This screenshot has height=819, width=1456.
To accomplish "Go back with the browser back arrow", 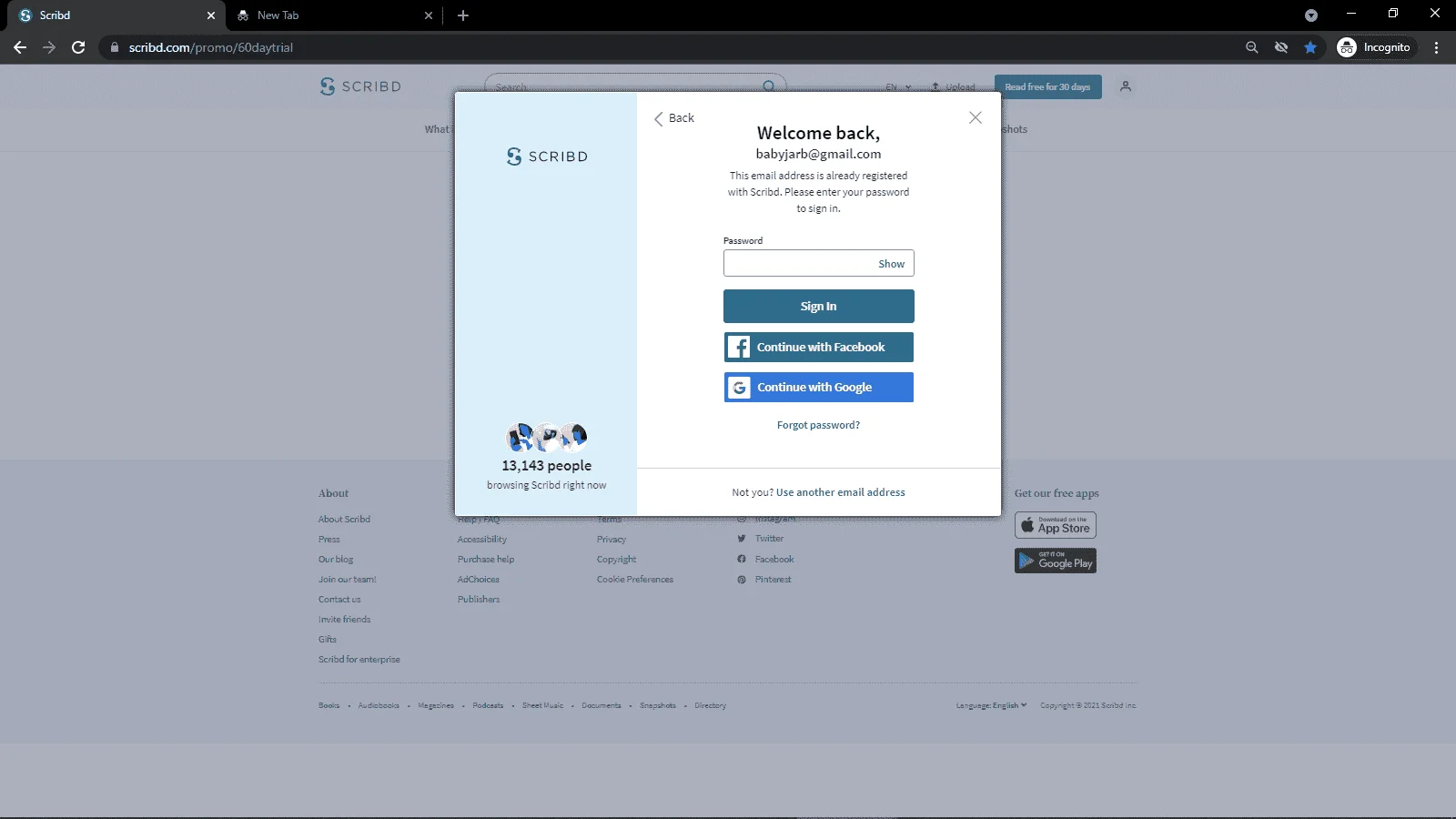I will point(20,47).
